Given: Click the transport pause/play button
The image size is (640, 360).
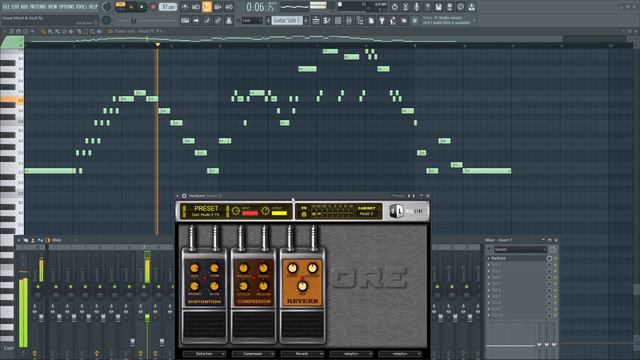Looking at the screenshot, I should (x=131, y=7).
